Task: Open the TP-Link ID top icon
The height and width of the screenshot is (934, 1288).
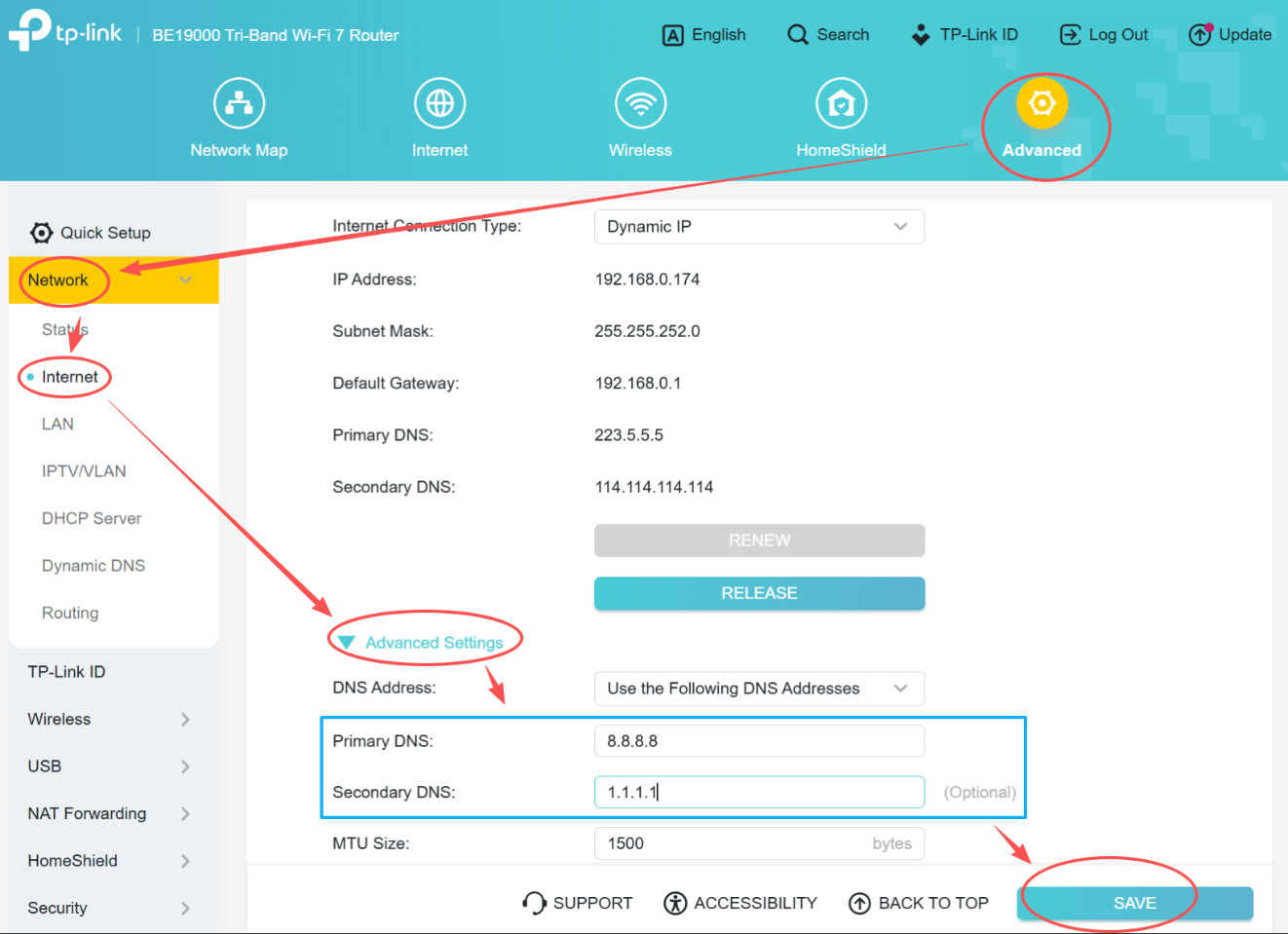Action: pos(921,35)
